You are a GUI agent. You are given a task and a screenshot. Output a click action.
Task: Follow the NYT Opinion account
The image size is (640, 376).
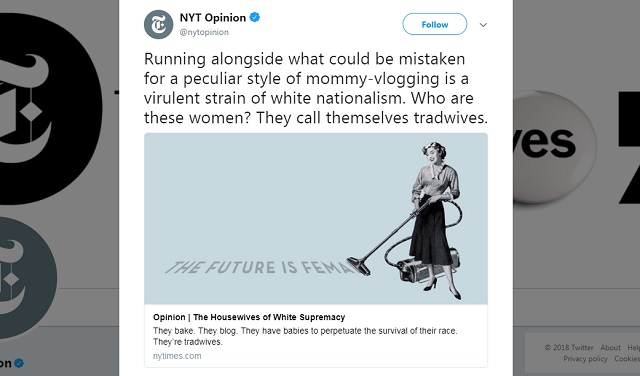[x=435, y=24]
